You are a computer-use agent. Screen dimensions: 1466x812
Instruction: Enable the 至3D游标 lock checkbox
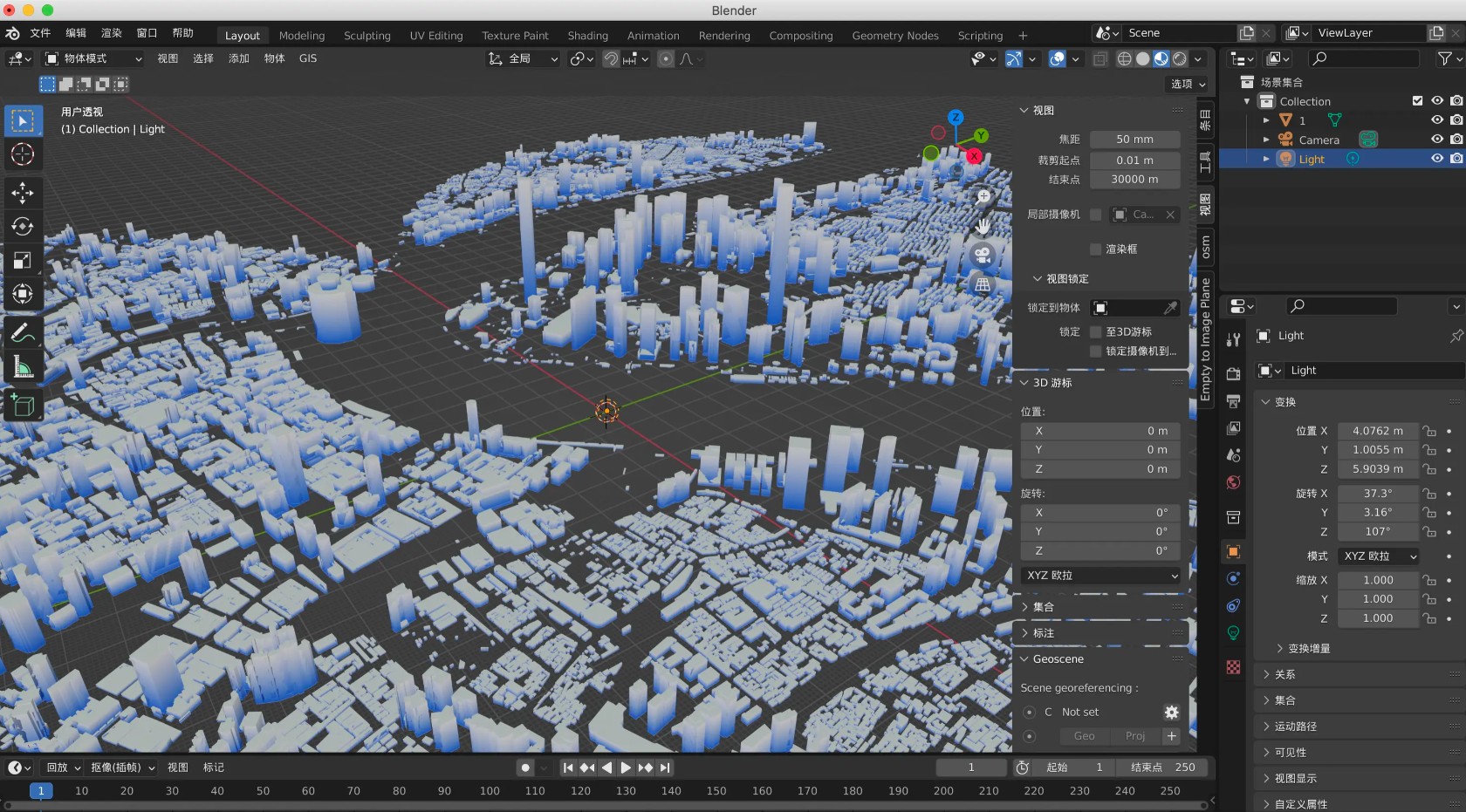(x=1096, y=332)
